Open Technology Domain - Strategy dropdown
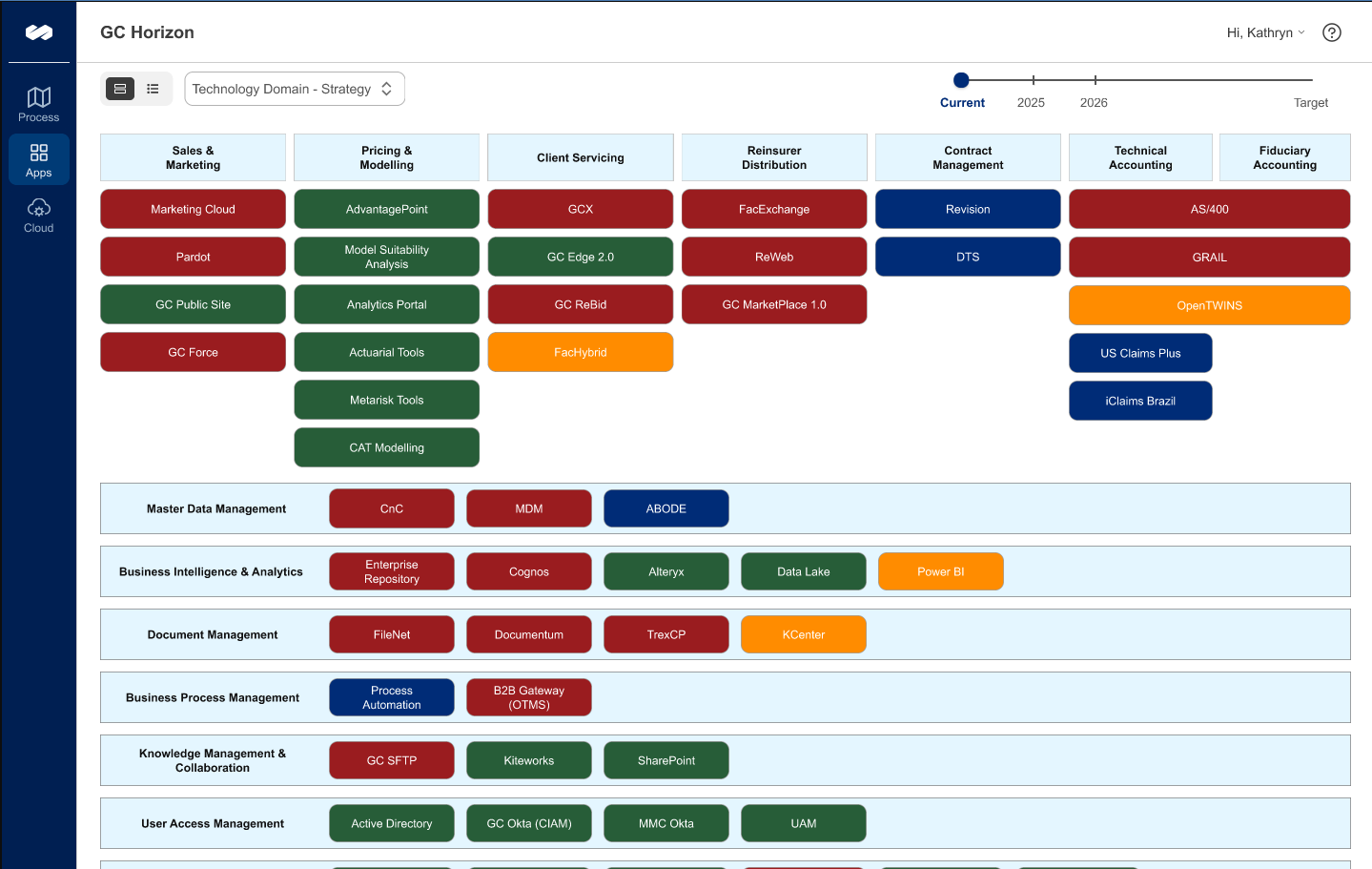The height and width of the screenshot is (869, 1372). click(294, 89)
